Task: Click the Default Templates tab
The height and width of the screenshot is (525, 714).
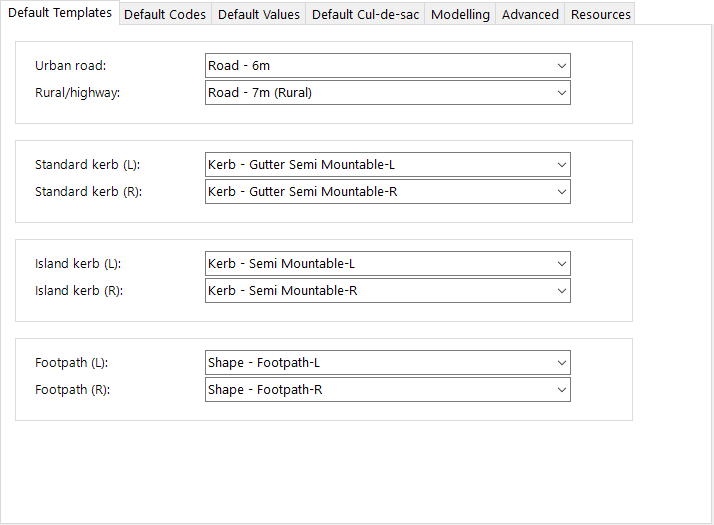Action: click(x=60, y=13)
